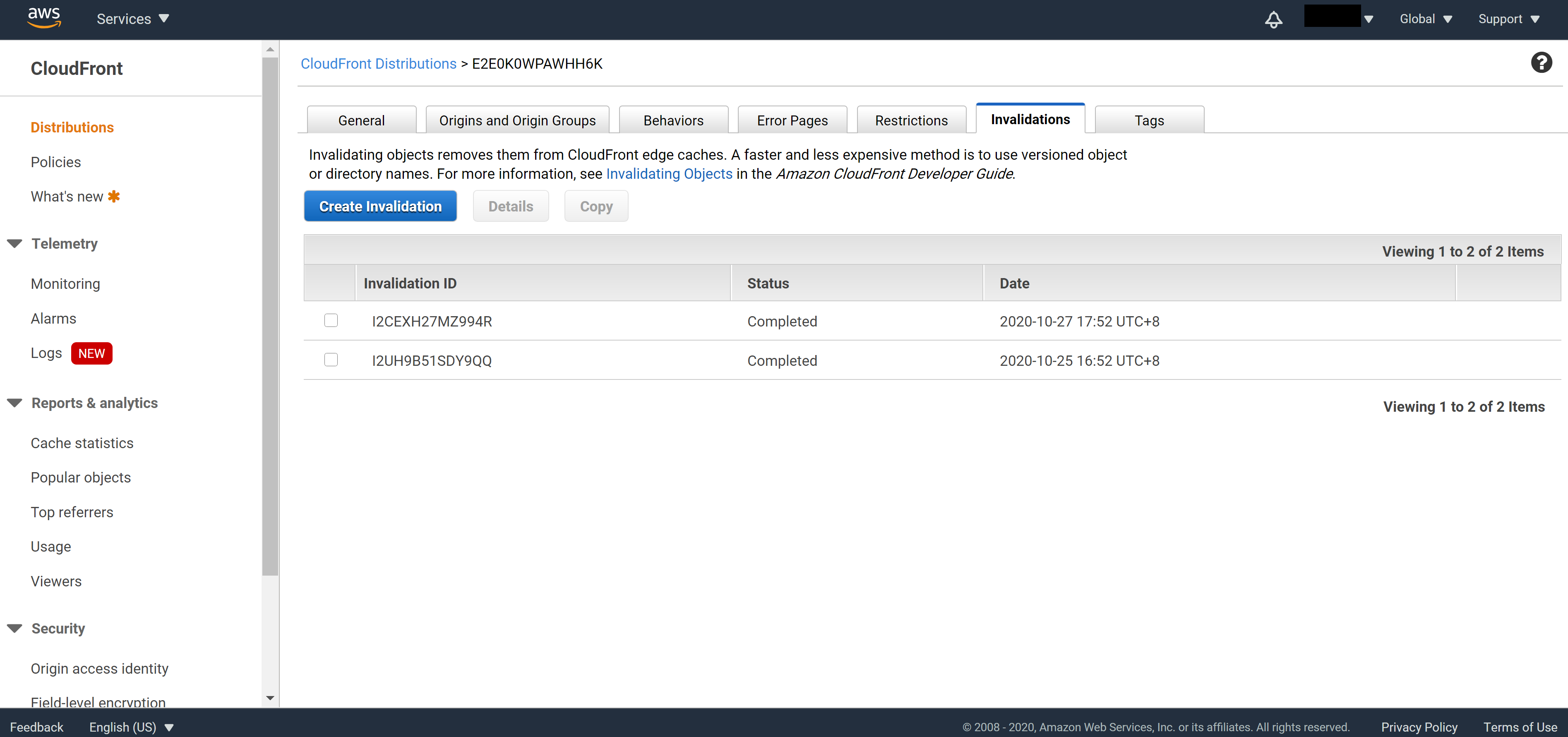Open the Global region dropdown

pos(1426,19)
